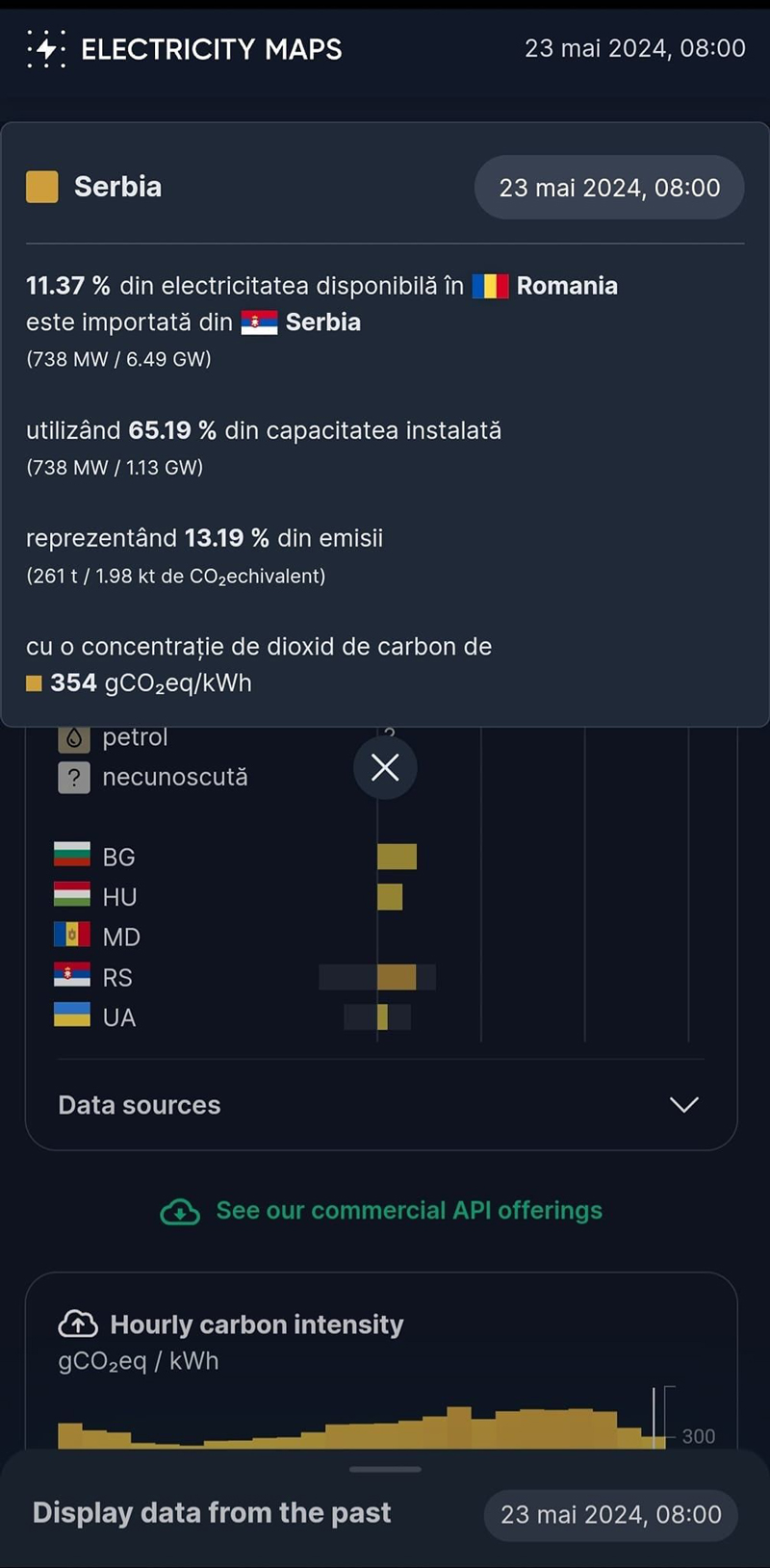Click the petrol oil drop icon
The image size is (770, 1568).
(74, 739)
